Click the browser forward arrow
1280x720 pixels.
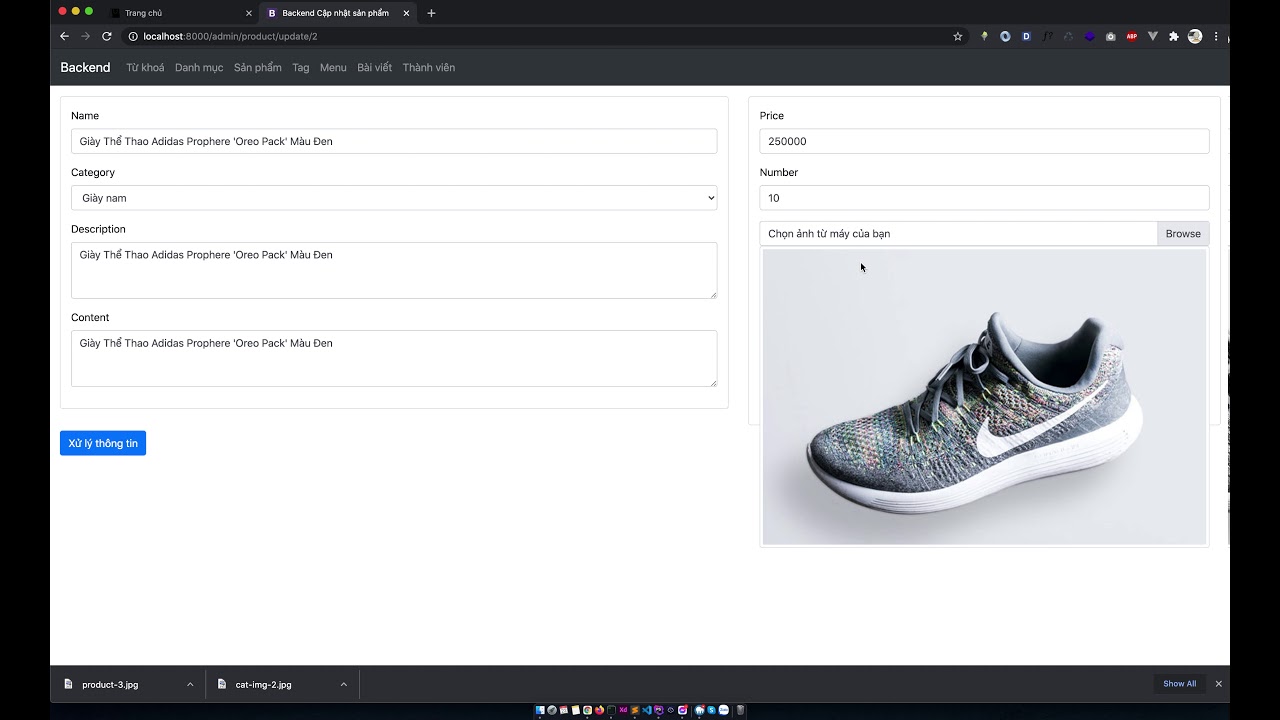(x=85, y=36)
